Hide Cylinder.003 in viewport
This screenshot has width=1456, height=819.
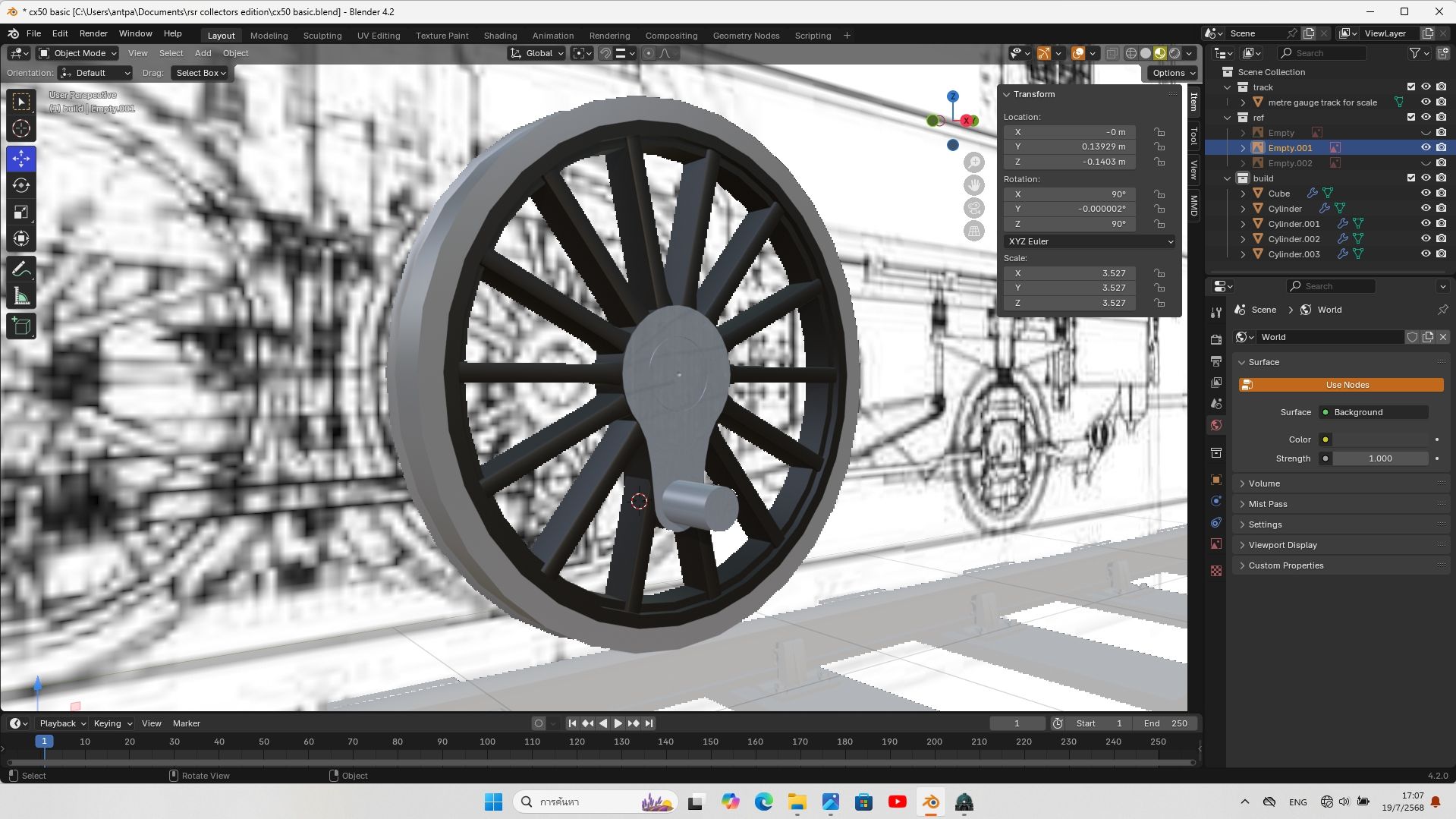1426,254
